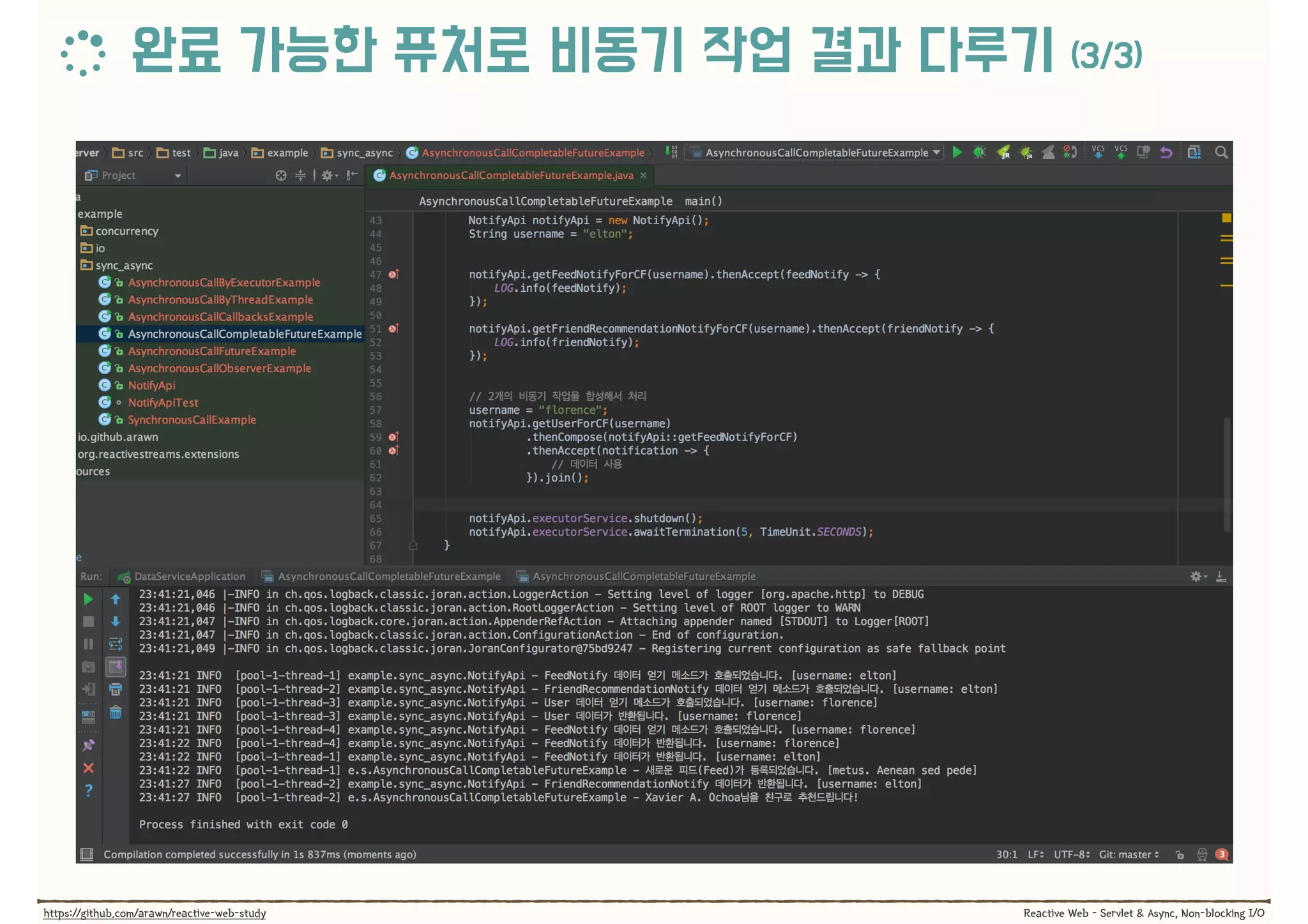This screenshot has width=1308, height=924.
Task: Click the help question mark in Run panel
Action: point(88,791)
